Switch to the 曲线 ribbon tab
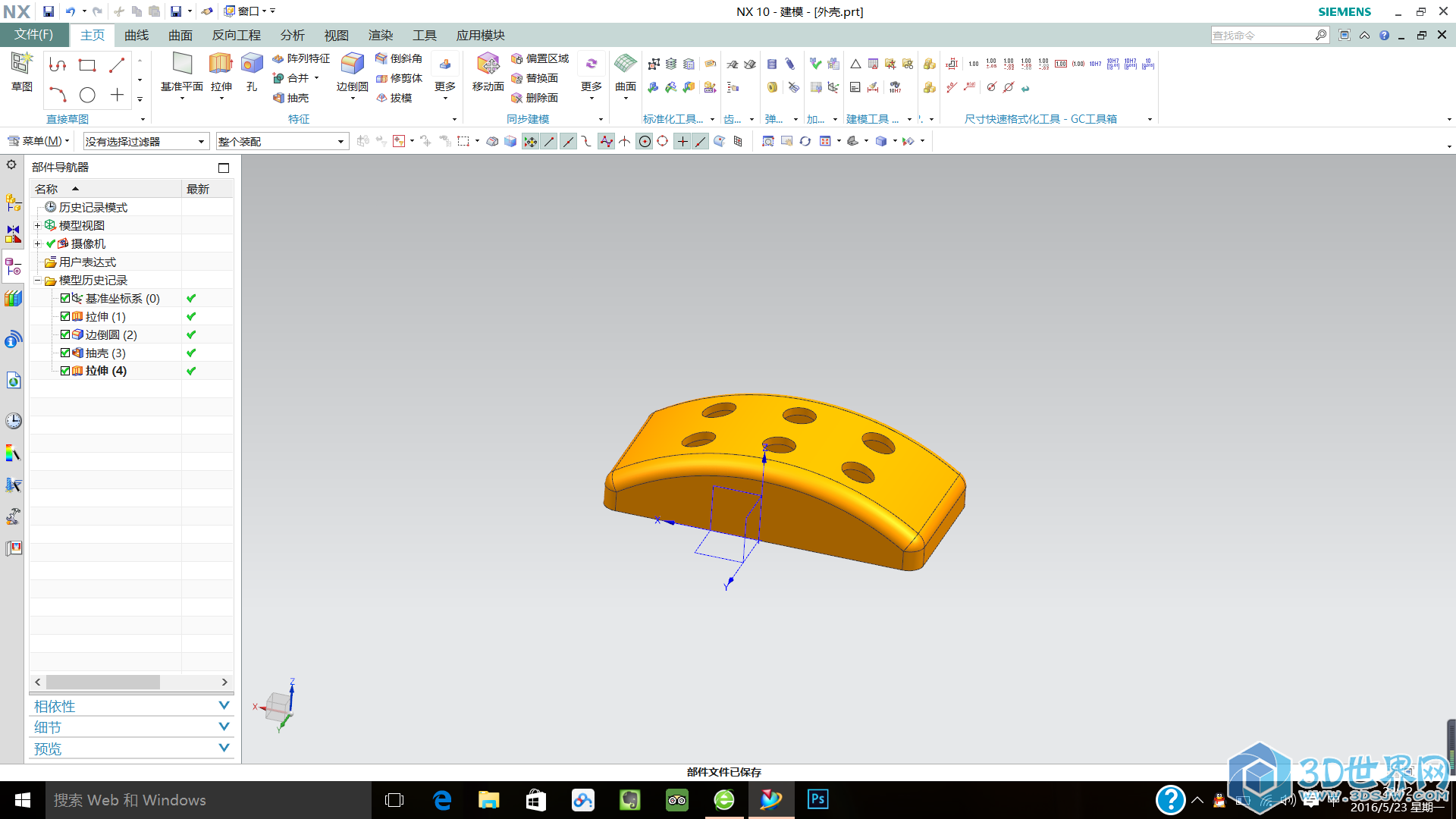The height and width of the screenshot is (819, 1456). (x=136, y=35)
